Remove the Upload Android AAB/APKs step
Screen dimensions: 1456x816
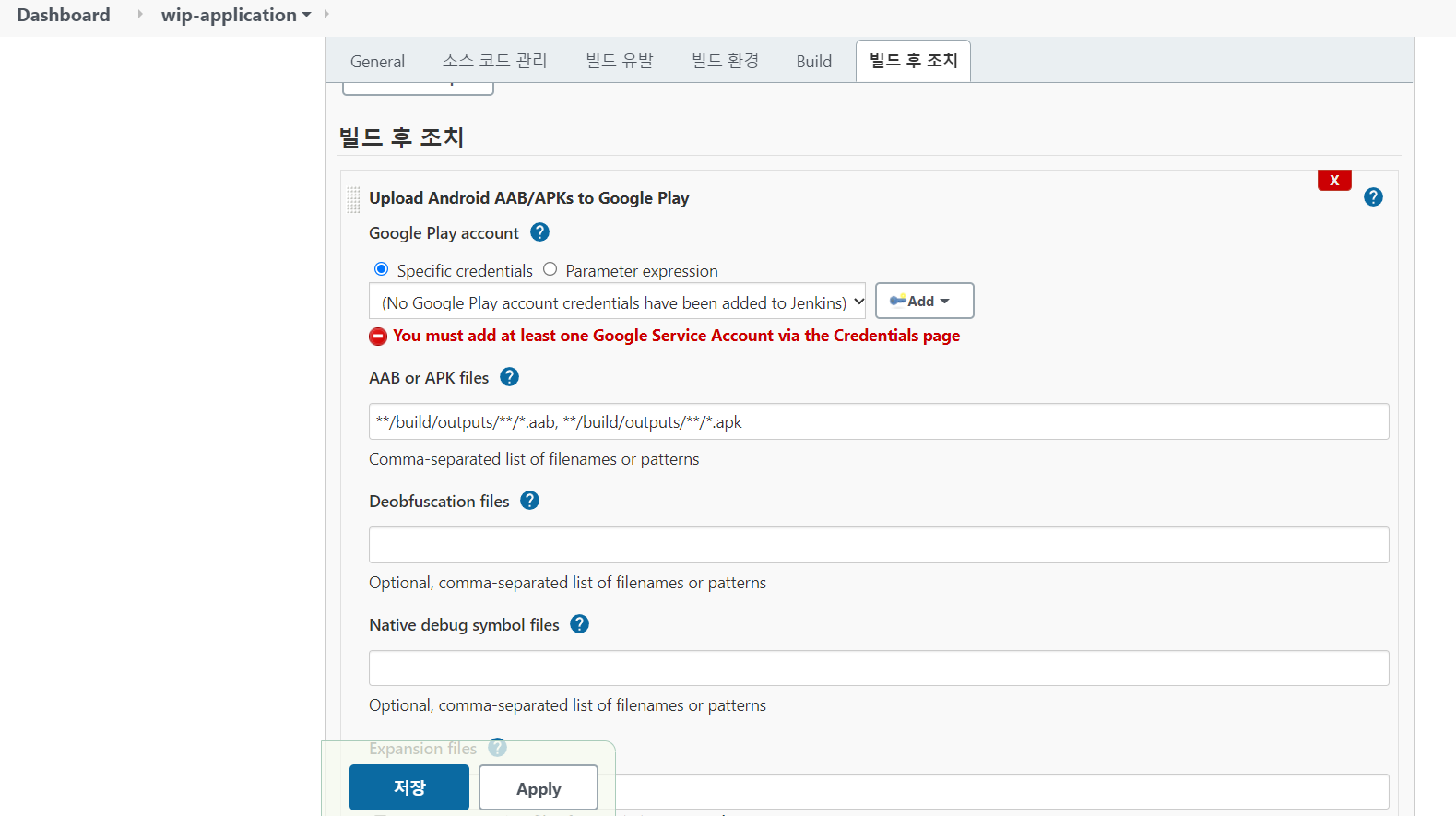[x=1334, y=180]
